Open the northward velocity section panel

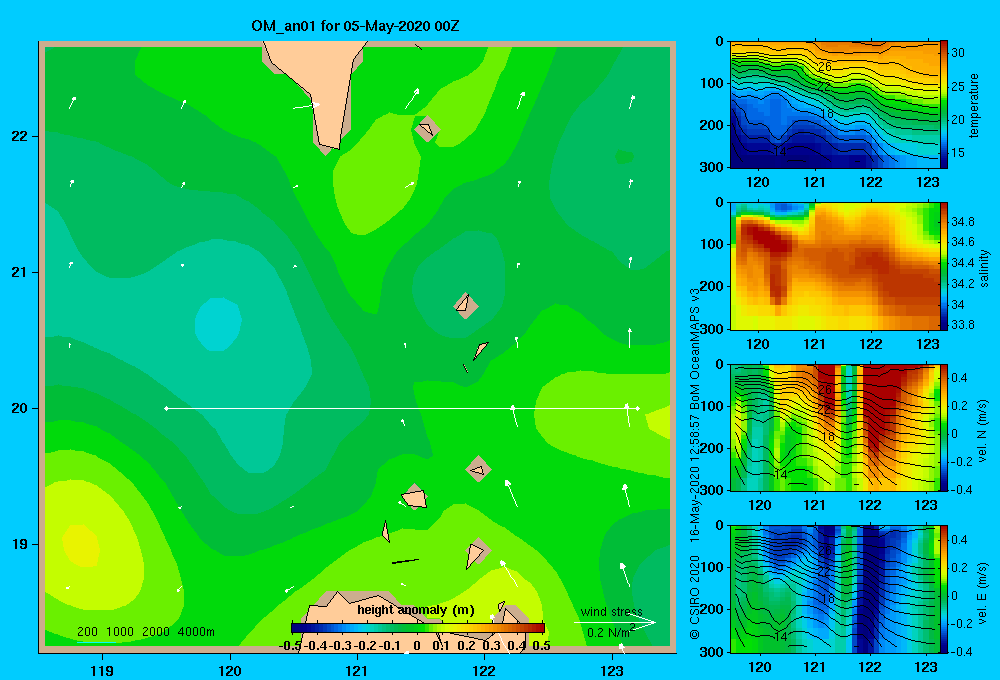pos(835,427)
